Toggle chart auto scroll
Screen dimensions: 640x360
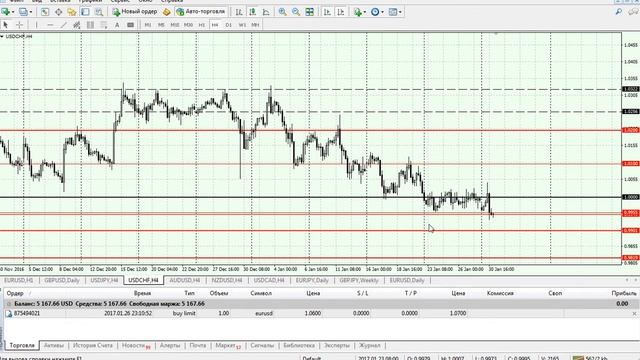pos(327,12)
